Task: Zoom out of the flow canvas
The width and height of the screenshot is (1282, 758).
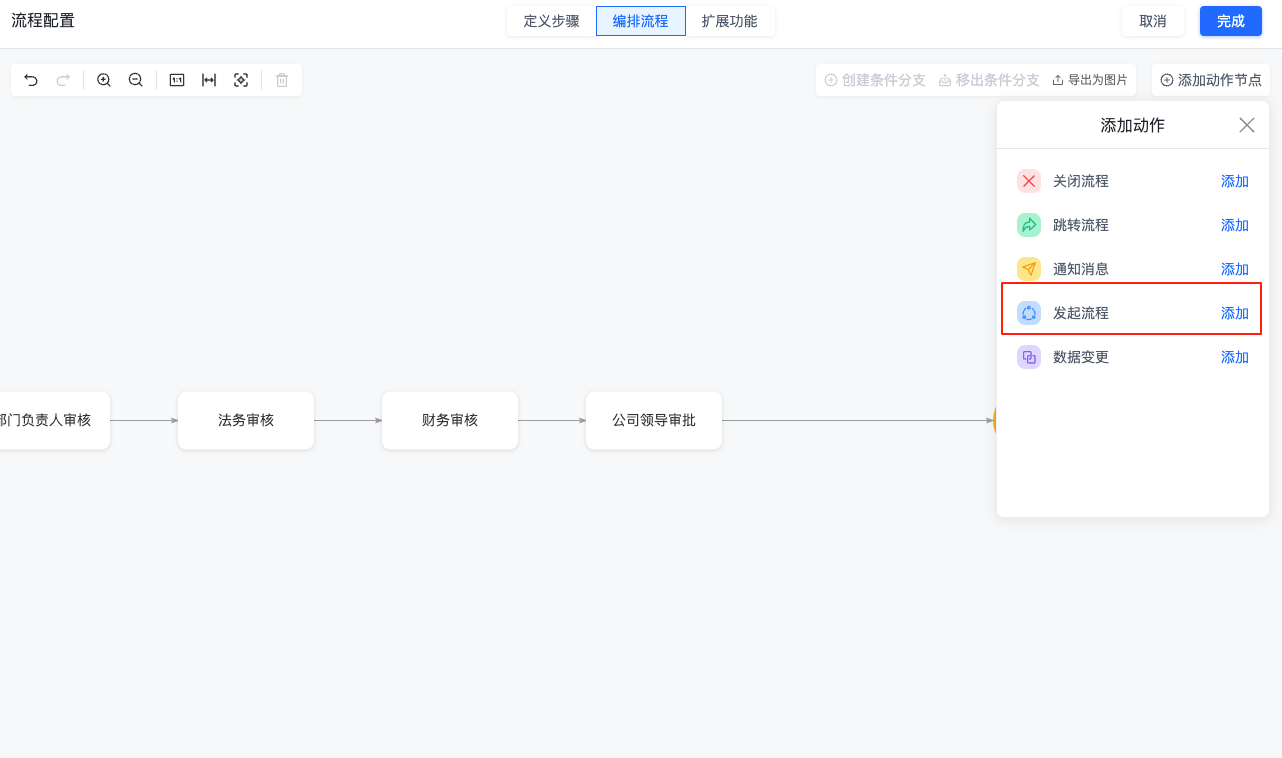Action: [136, 80]
